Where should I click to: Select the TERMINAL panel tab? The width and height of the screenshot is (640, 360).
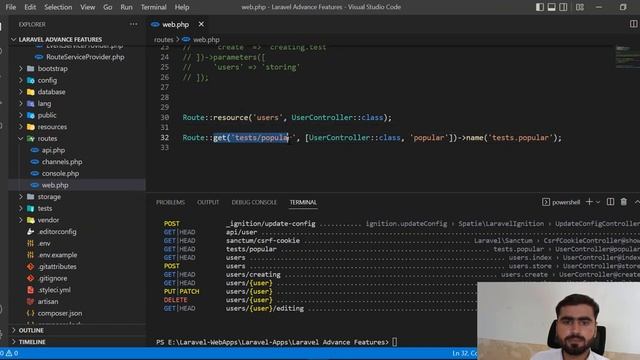click(x=303, y=202)
